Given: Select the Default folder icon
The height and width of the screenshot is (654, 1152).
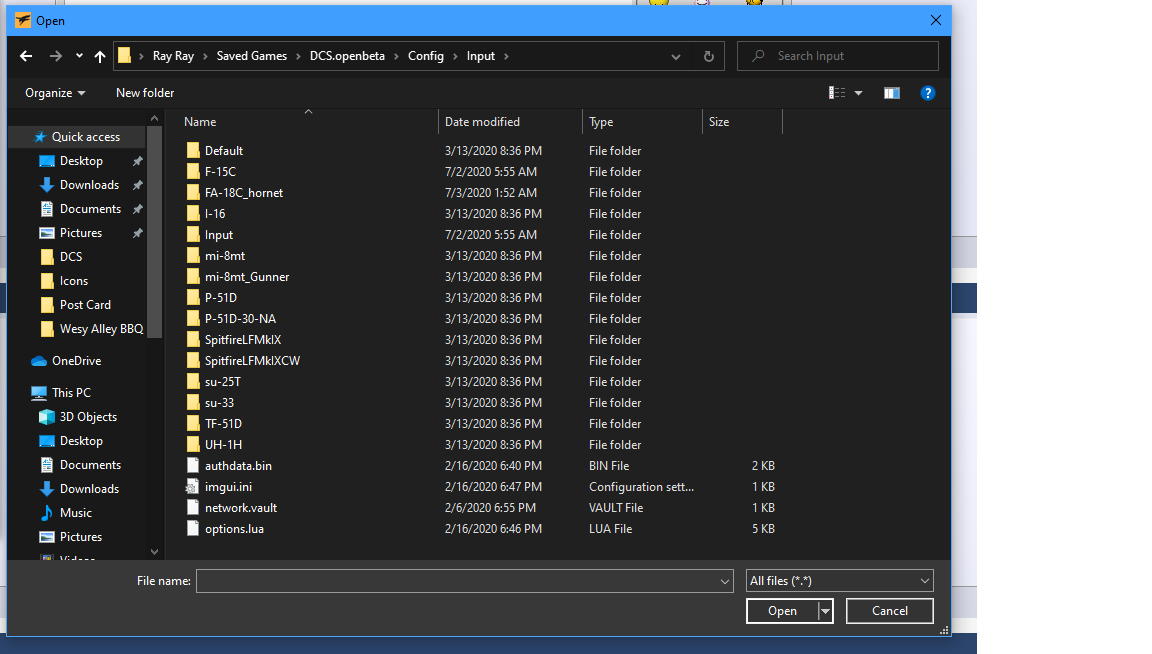Looking at the screenshot, I should point(193,151).
